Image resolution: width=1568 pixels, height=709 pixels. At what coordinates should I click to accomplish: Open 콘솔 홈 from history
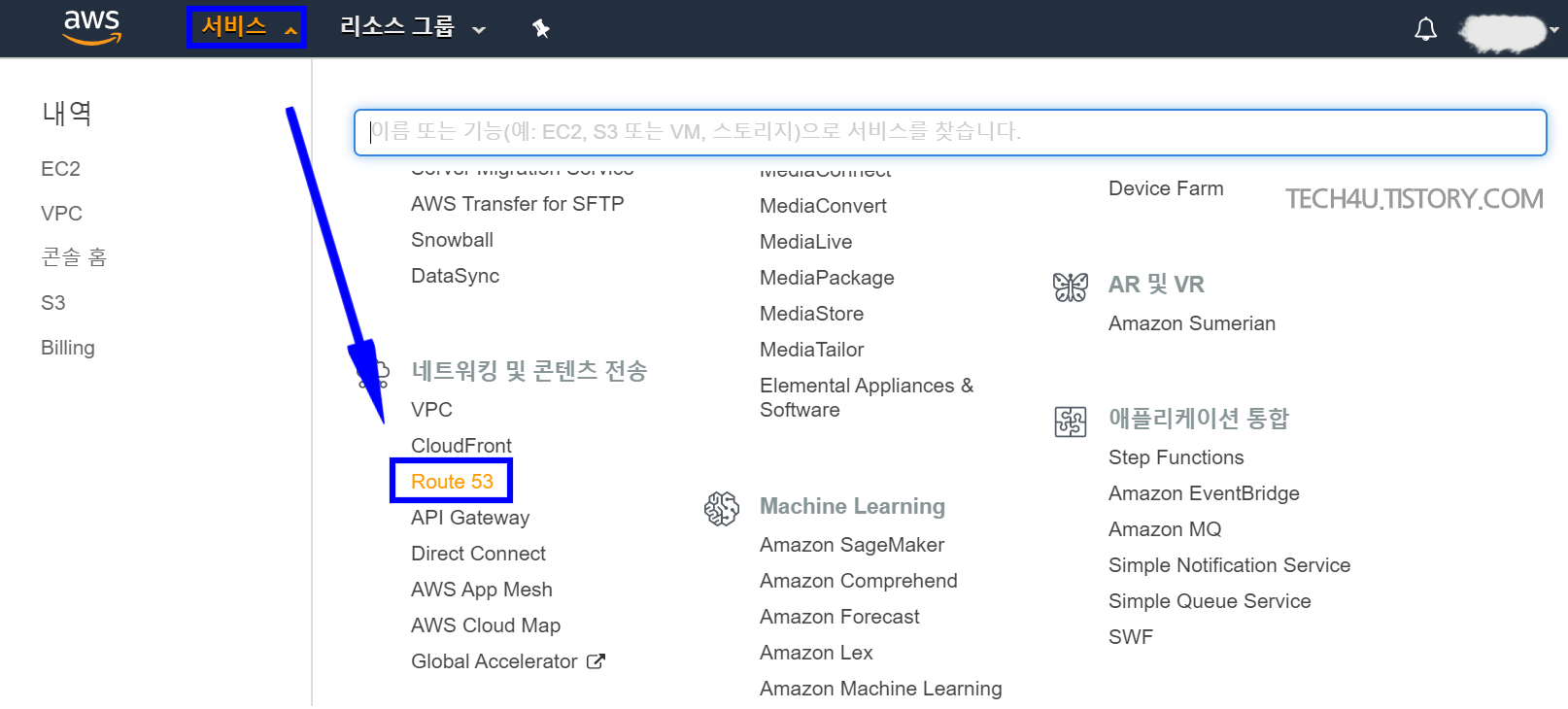(74, 257)
